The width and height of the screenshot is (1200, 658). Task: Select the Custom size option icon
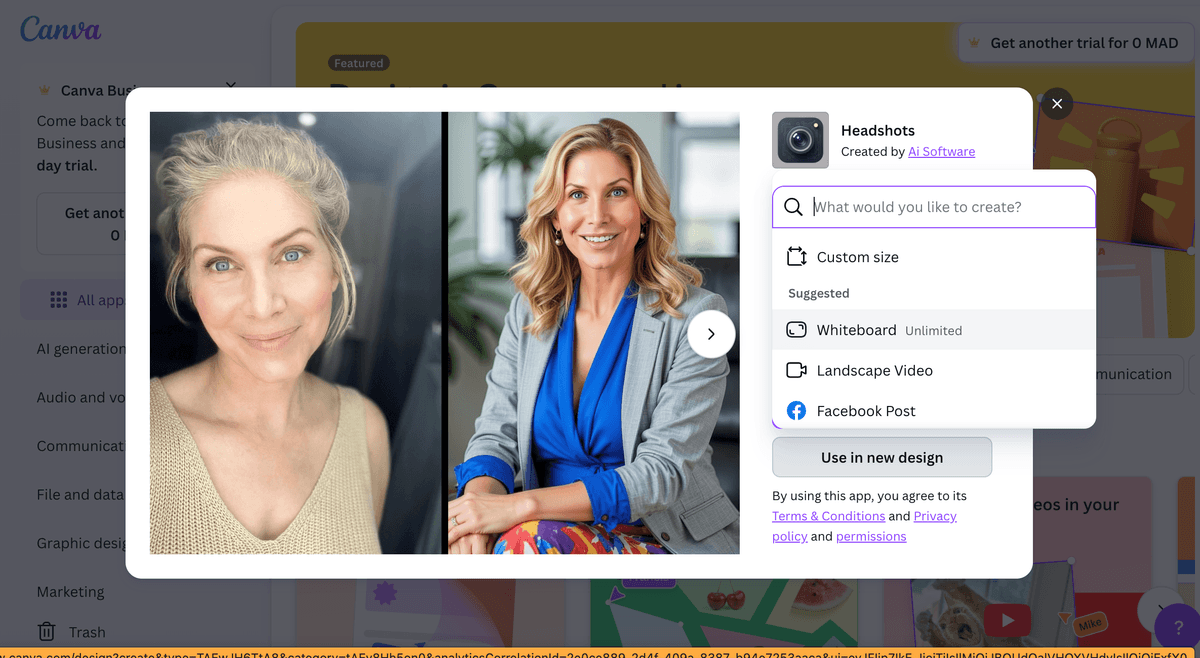tap(796, 256)
